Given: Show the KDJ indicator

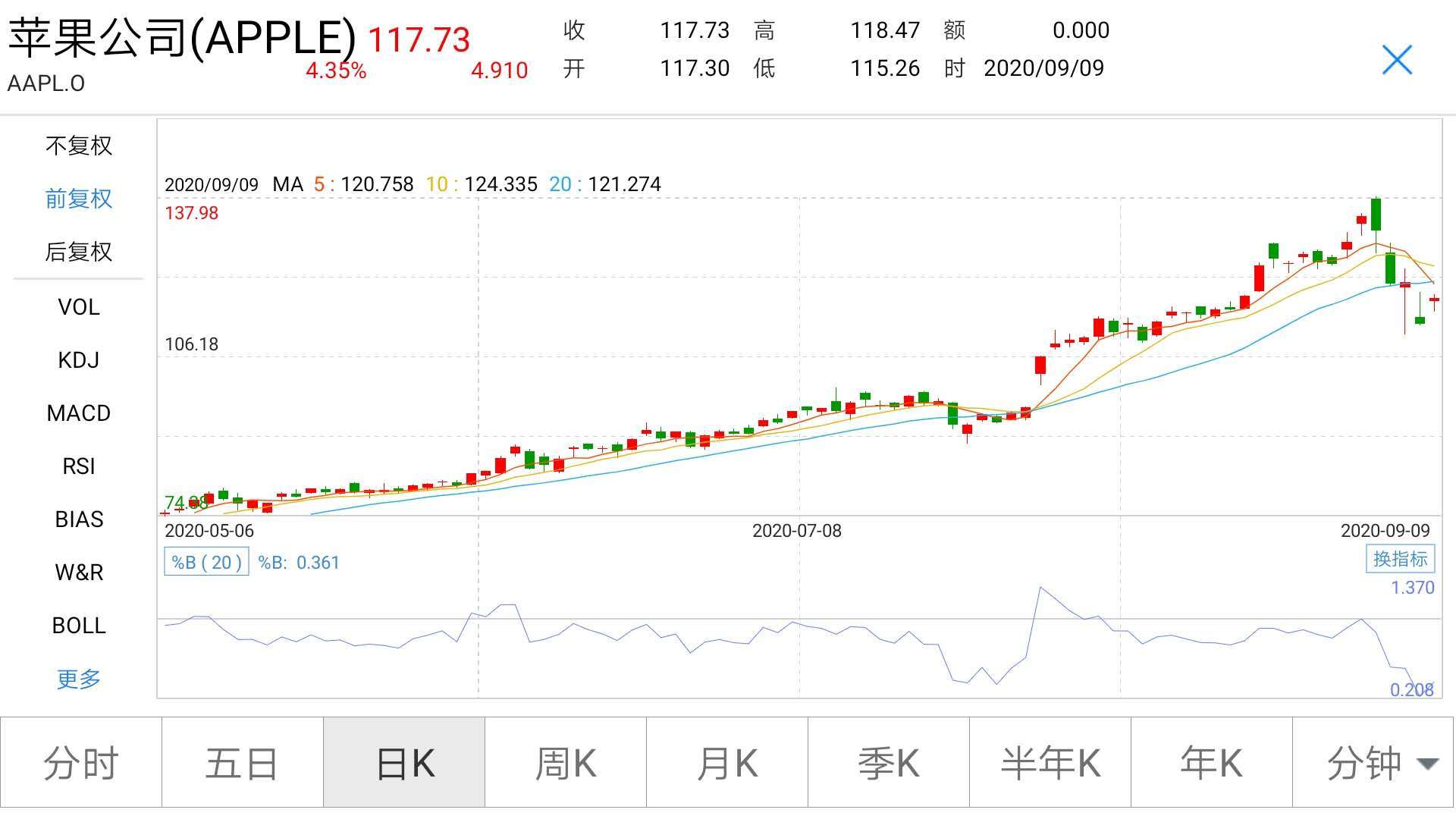Looking at the screenshot, I should 79,360.
